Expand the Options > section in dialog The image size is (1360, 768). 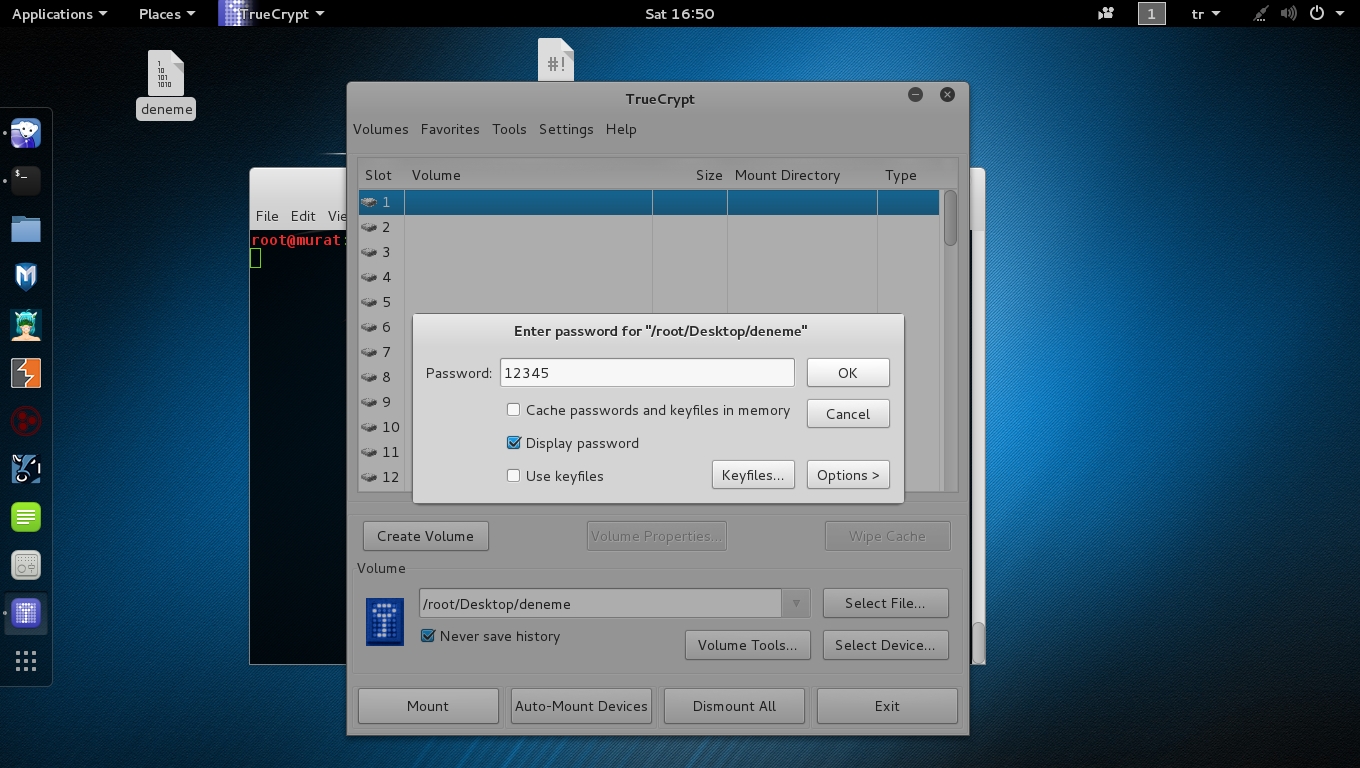click(848, 475)
